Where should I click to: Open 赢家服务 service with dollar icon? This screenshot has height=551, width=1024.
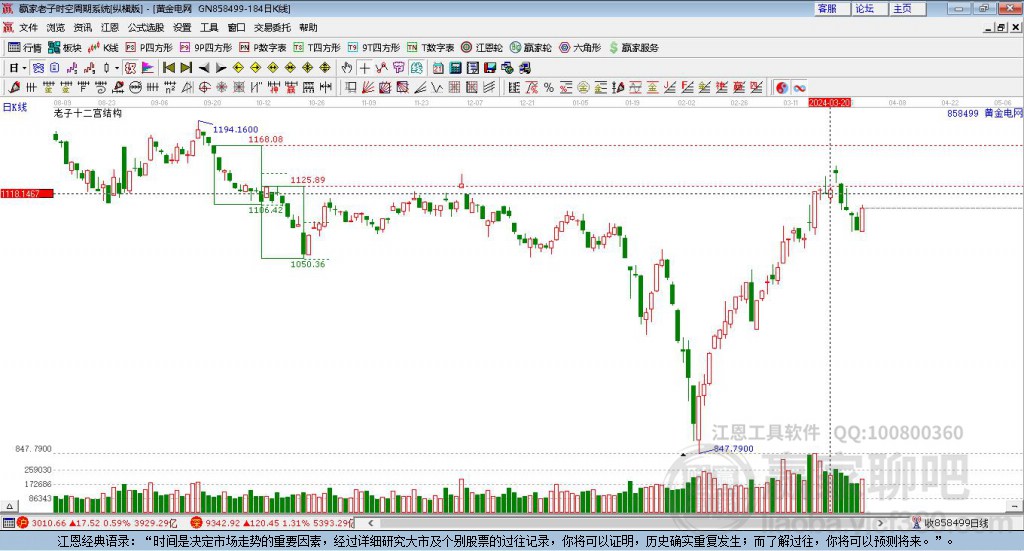coord(633,48)
